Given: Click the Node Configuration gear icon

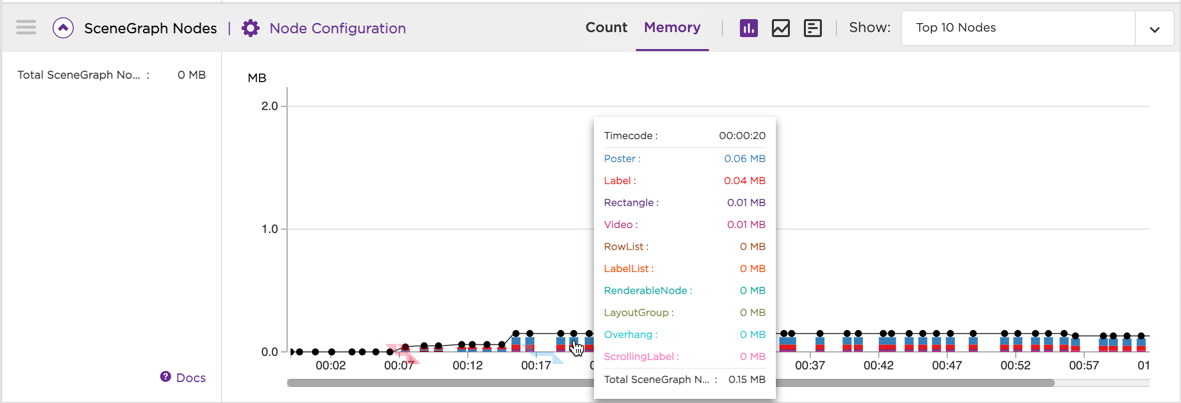Looking at the screenshot, I should pyautogui.click(x=251, y=29).
